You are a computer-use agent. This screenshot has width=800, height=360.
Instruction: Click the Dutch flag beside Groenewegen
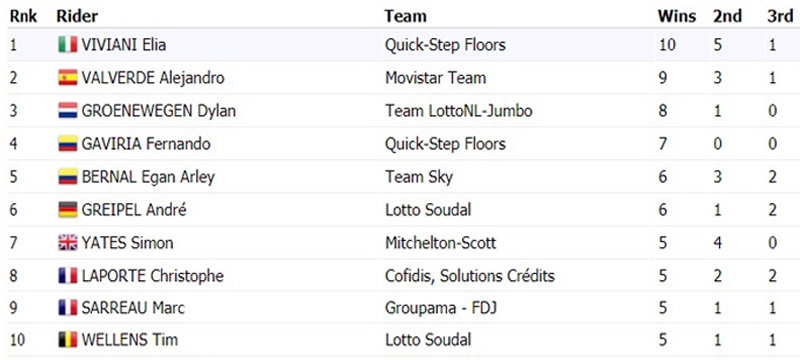[x=67, y=111]
